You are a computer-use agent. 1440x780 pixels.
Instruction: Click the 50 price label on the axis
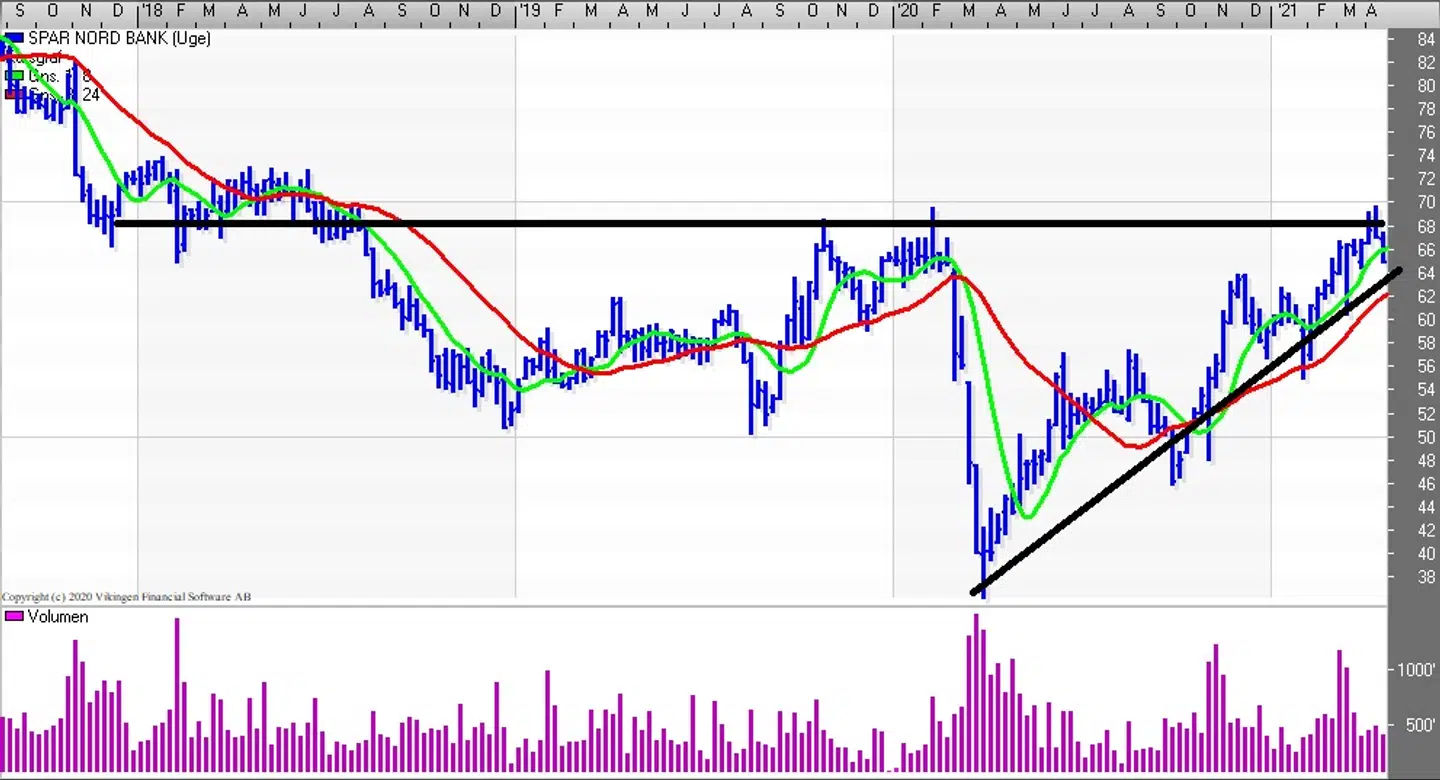pos(1426,437)
